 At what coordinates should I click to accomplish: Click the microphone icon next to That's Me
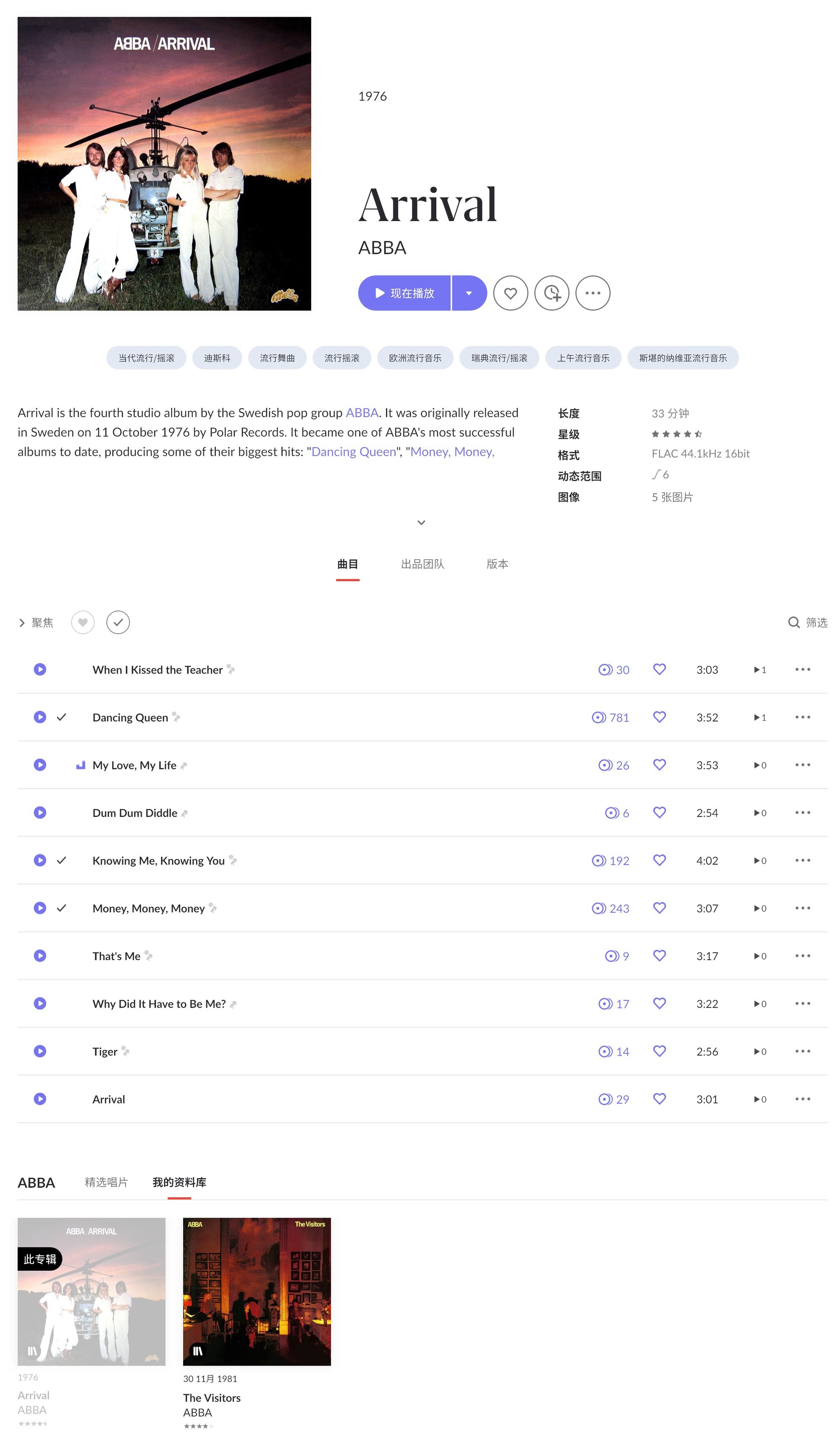[149, 956]
